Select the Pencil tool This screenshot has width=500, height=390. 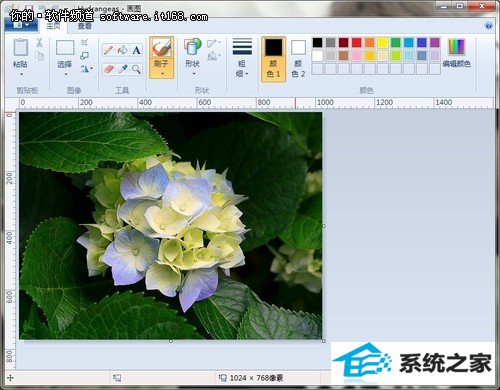109,50
